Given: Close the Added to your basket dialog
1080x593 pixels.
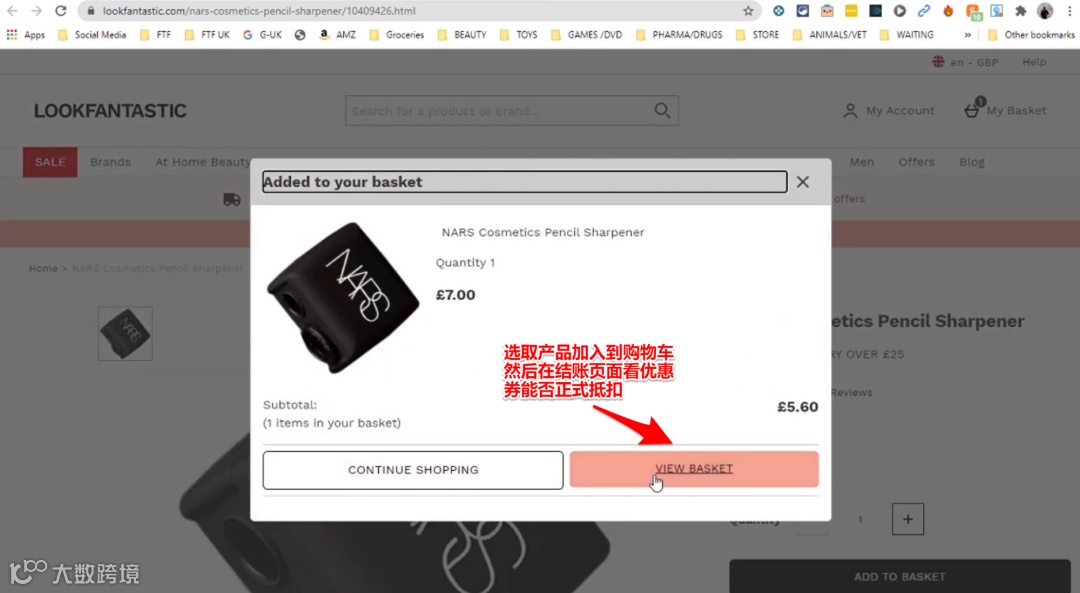Looking at the screenshot, I should point(802,182).
